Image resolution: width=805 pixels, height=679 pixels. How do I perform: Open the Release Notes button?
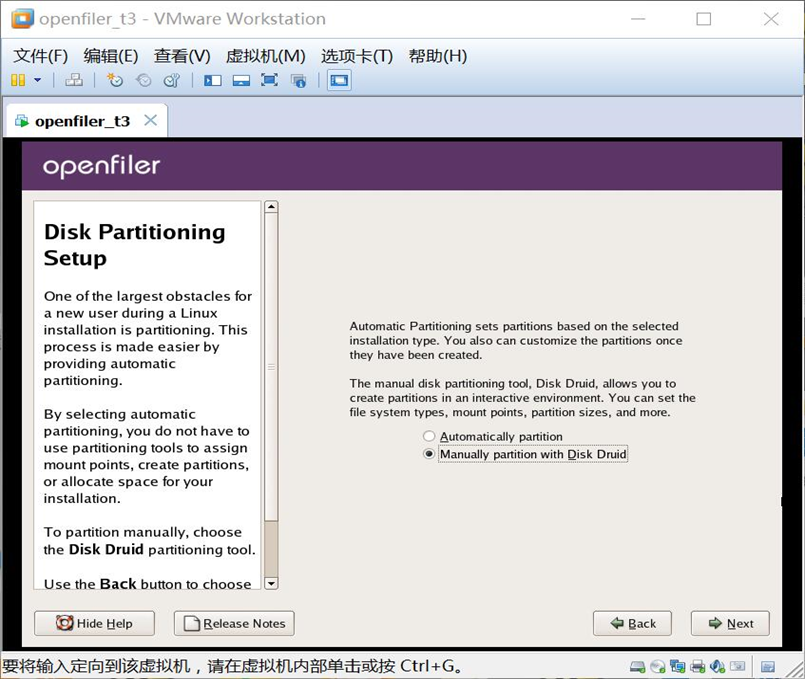coord(234,623)
